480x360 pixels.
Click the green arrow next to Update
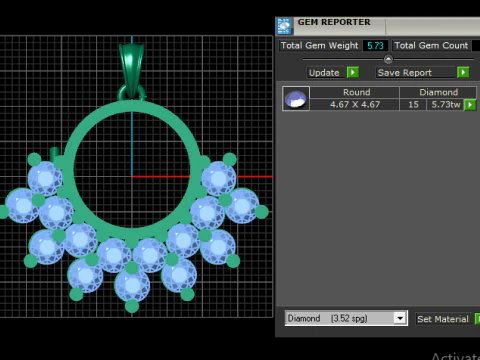pos(353,72)
